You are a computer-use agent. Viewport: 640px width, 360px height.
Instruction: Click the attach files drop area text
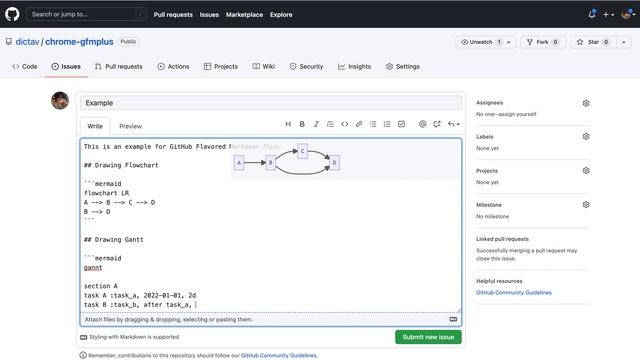point(169,320)
